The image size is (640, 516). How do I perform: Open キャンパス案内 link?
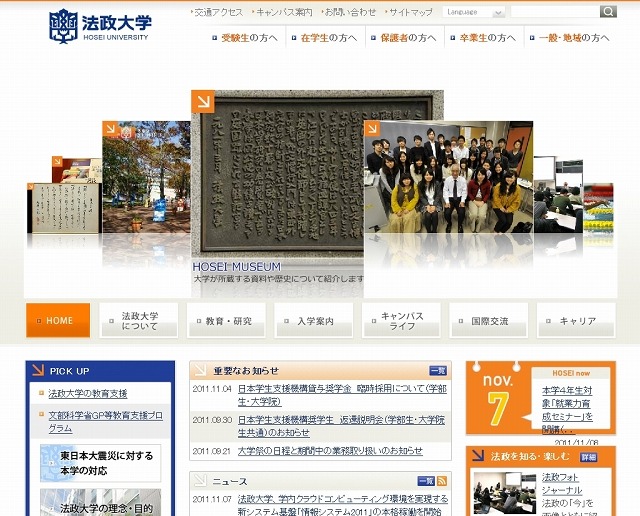284,12
